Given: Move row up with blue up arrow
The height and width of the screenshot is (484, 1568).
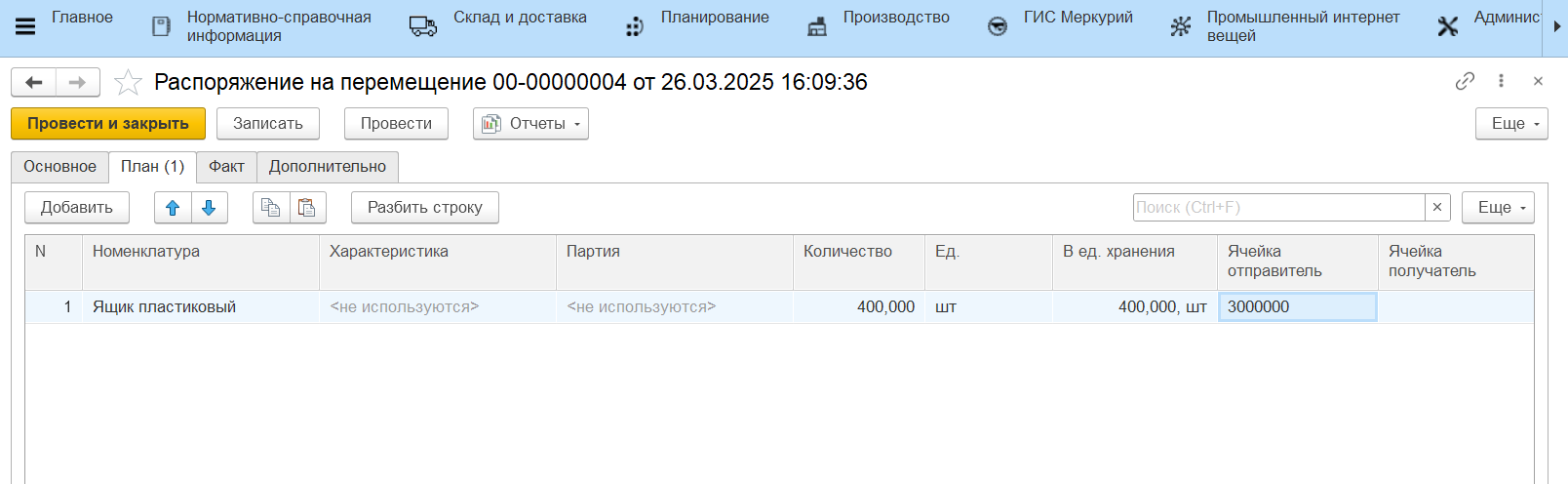Looking at the screenshot, I should click(173, 208).
